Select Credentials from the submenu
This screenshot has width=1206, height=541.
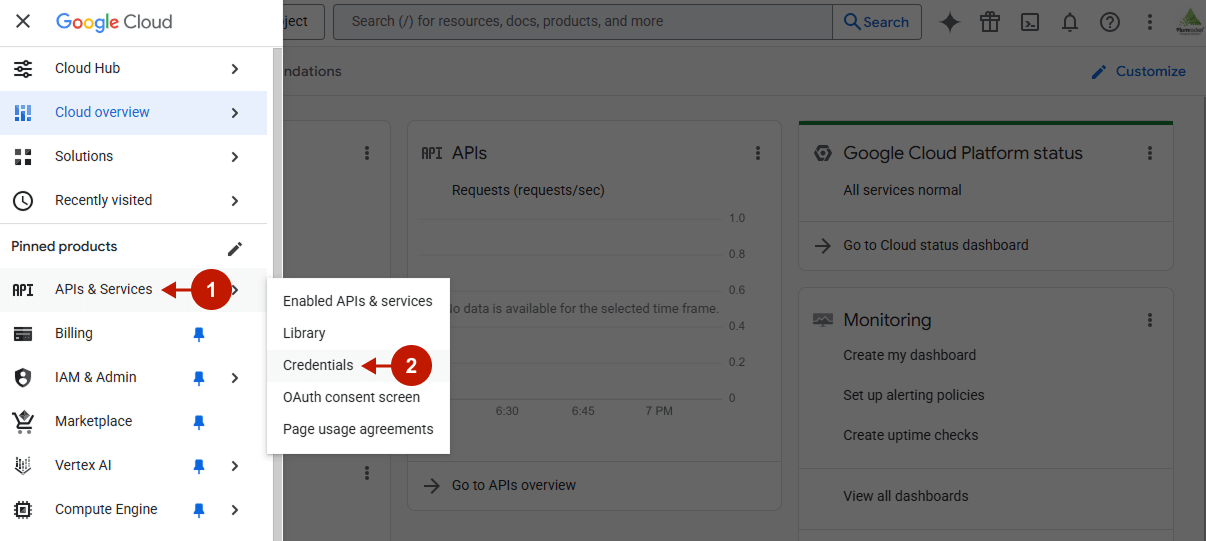(x=318, y=365)
